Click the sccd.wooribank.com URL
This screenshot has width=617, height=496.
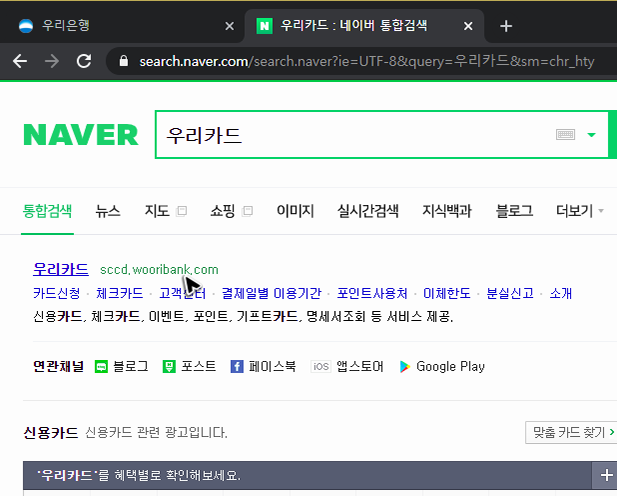pos(159,270)
